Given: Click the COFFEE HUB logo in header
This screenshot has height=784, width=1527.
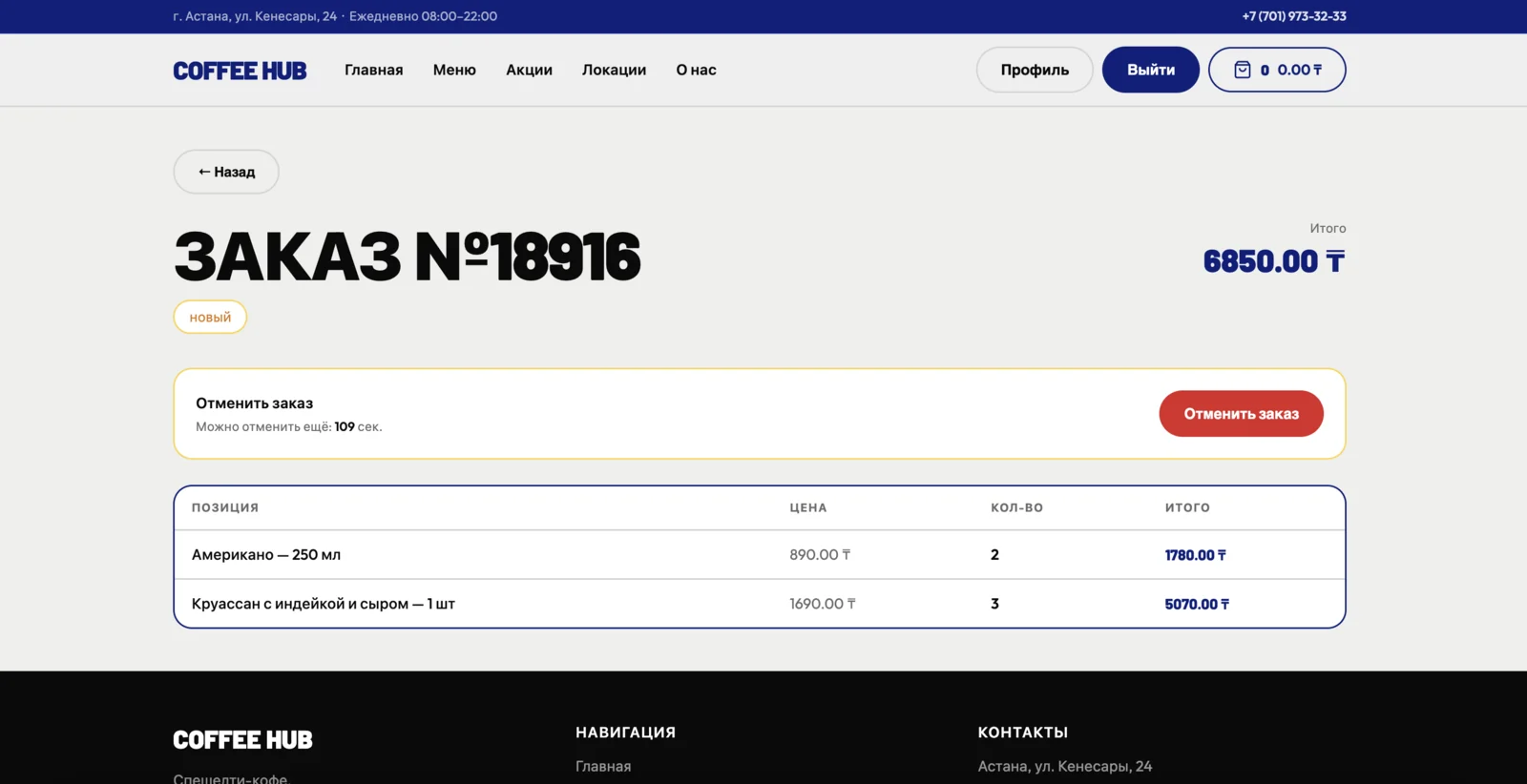Looking at the screenshot, I should click(x=240, y=71).
